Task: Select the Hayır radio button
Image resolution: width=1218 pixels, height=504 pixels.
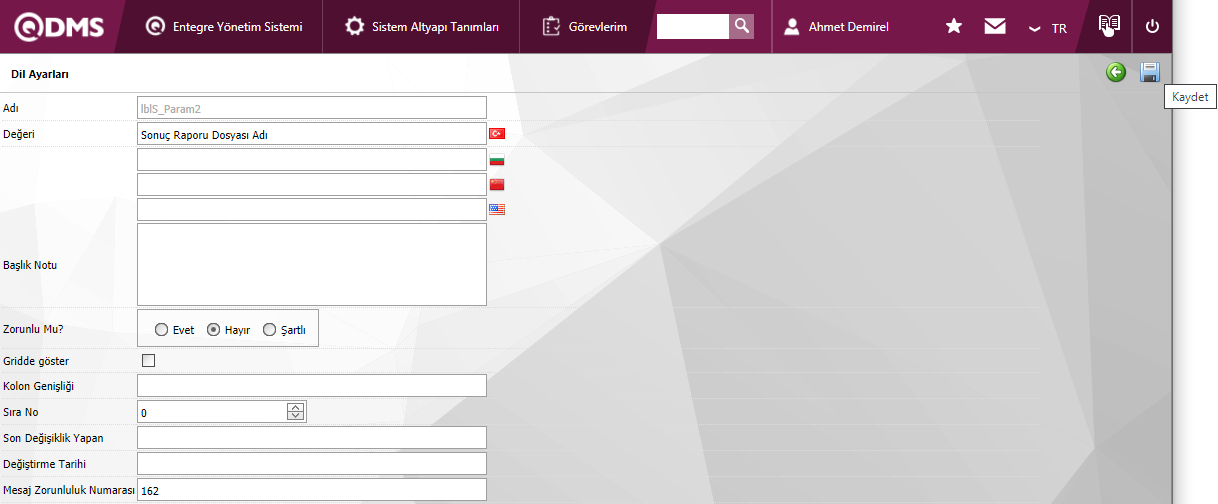Action: [213, 330]
